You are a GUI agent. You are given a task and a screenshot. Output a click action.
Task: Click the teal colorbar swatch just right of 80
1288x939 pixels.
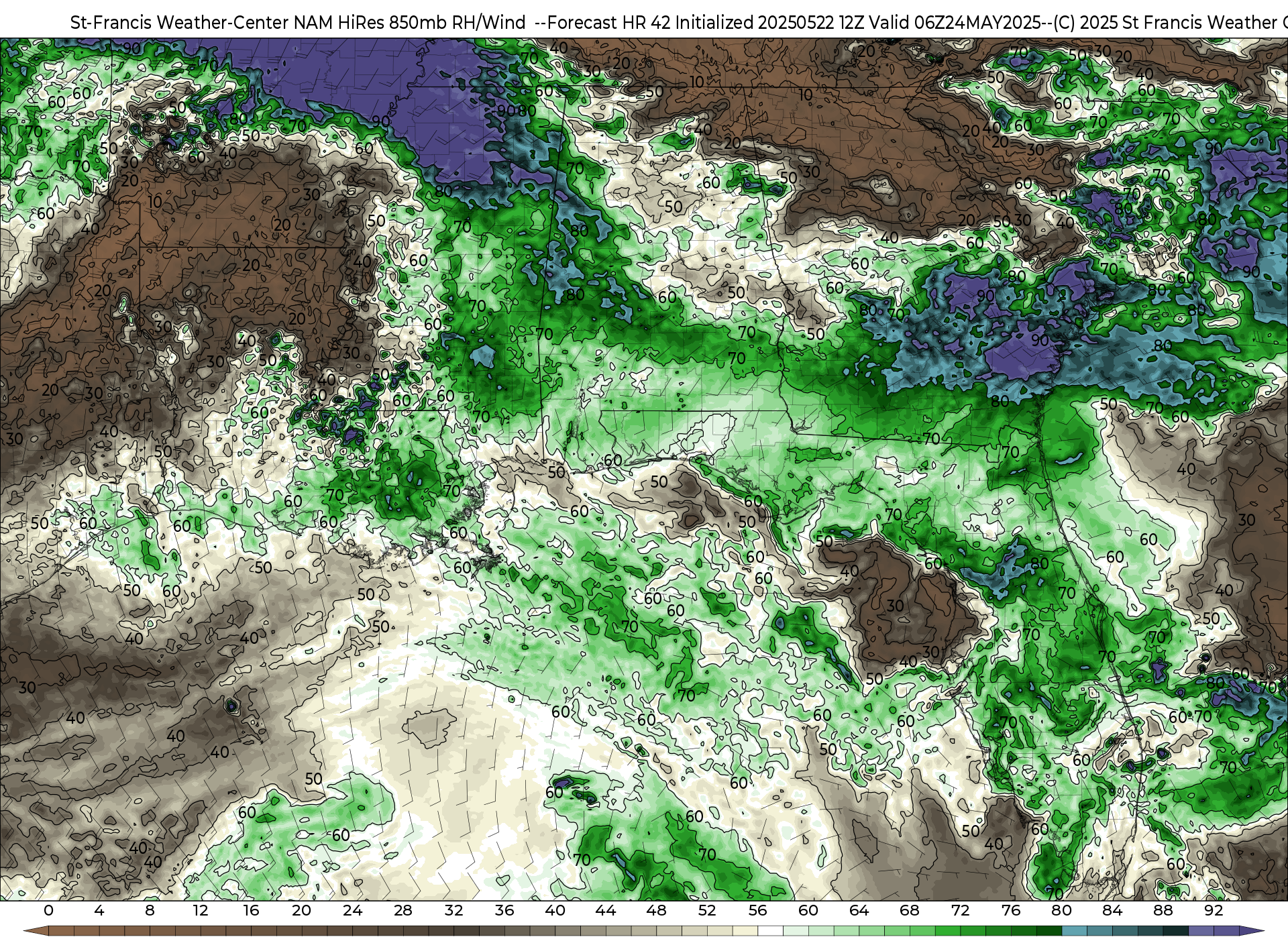click(x=1074, y=932)
